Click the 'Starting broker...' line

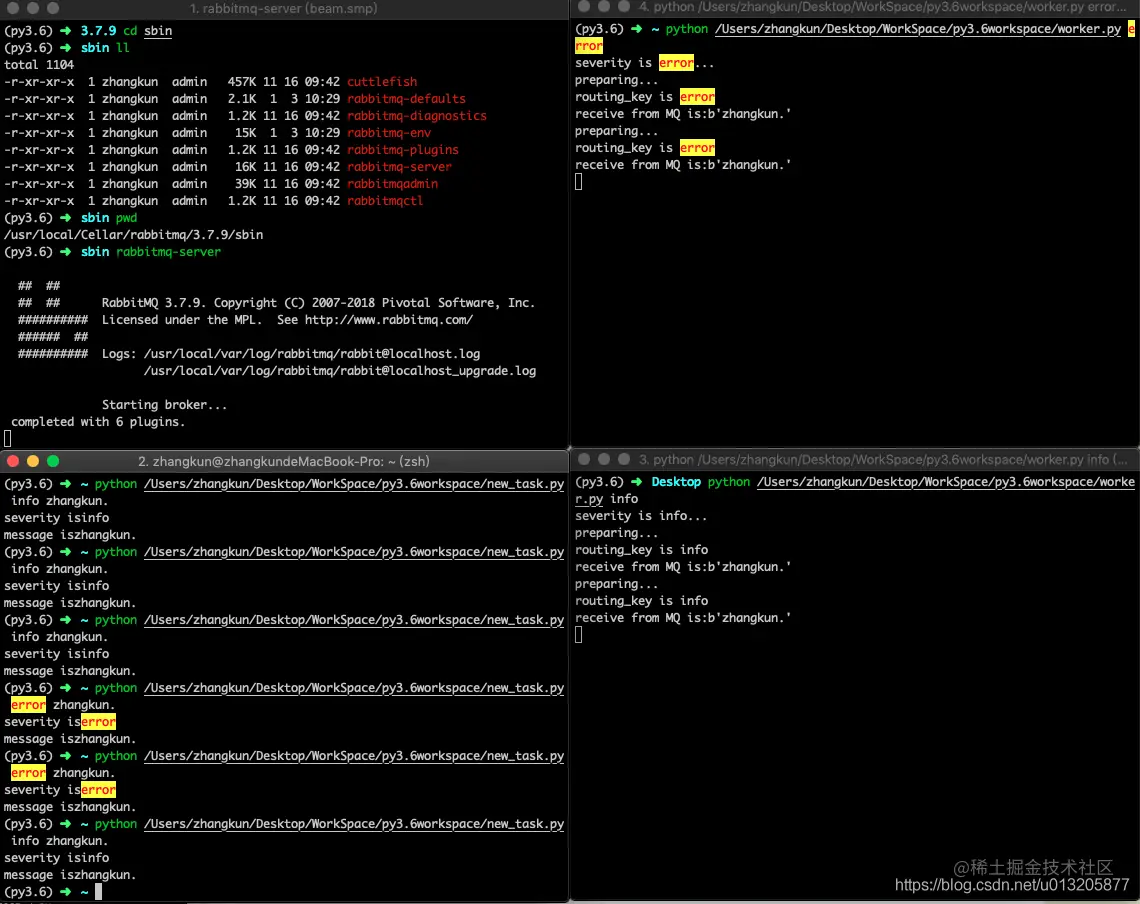(x=164, y=405)
